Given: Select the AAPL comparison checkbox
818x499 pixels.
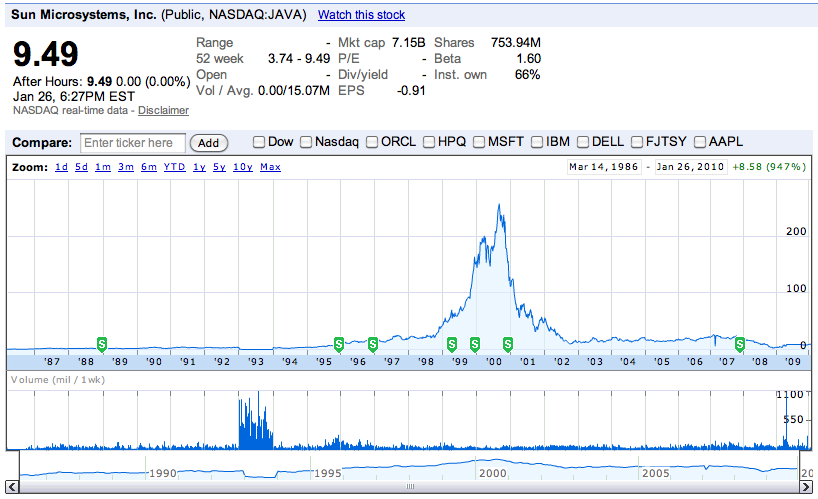Looking at the screenshot, I should (x=700, y=142).
